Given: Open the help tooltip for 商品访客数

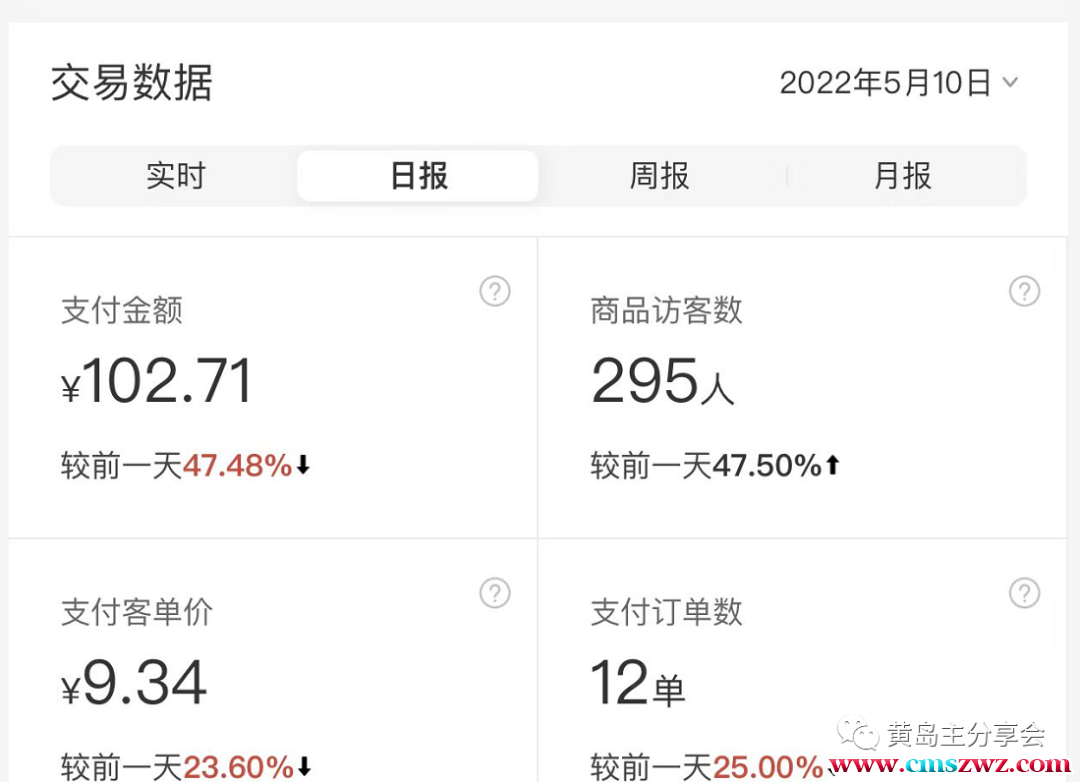Looking at the screenshot, I should 1024,292.
